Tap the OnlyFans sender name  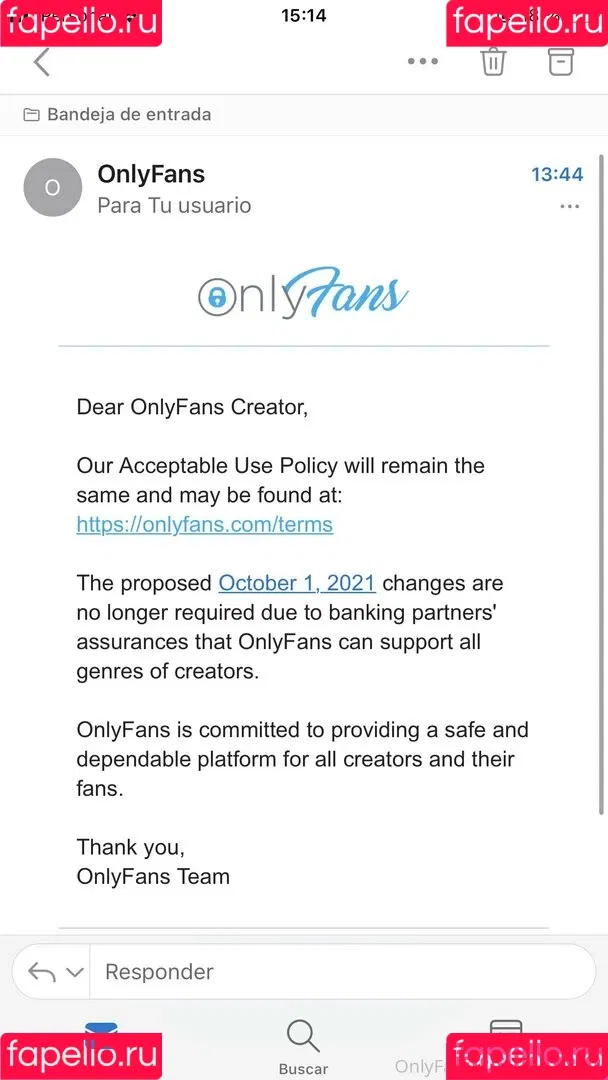(151, 174)
